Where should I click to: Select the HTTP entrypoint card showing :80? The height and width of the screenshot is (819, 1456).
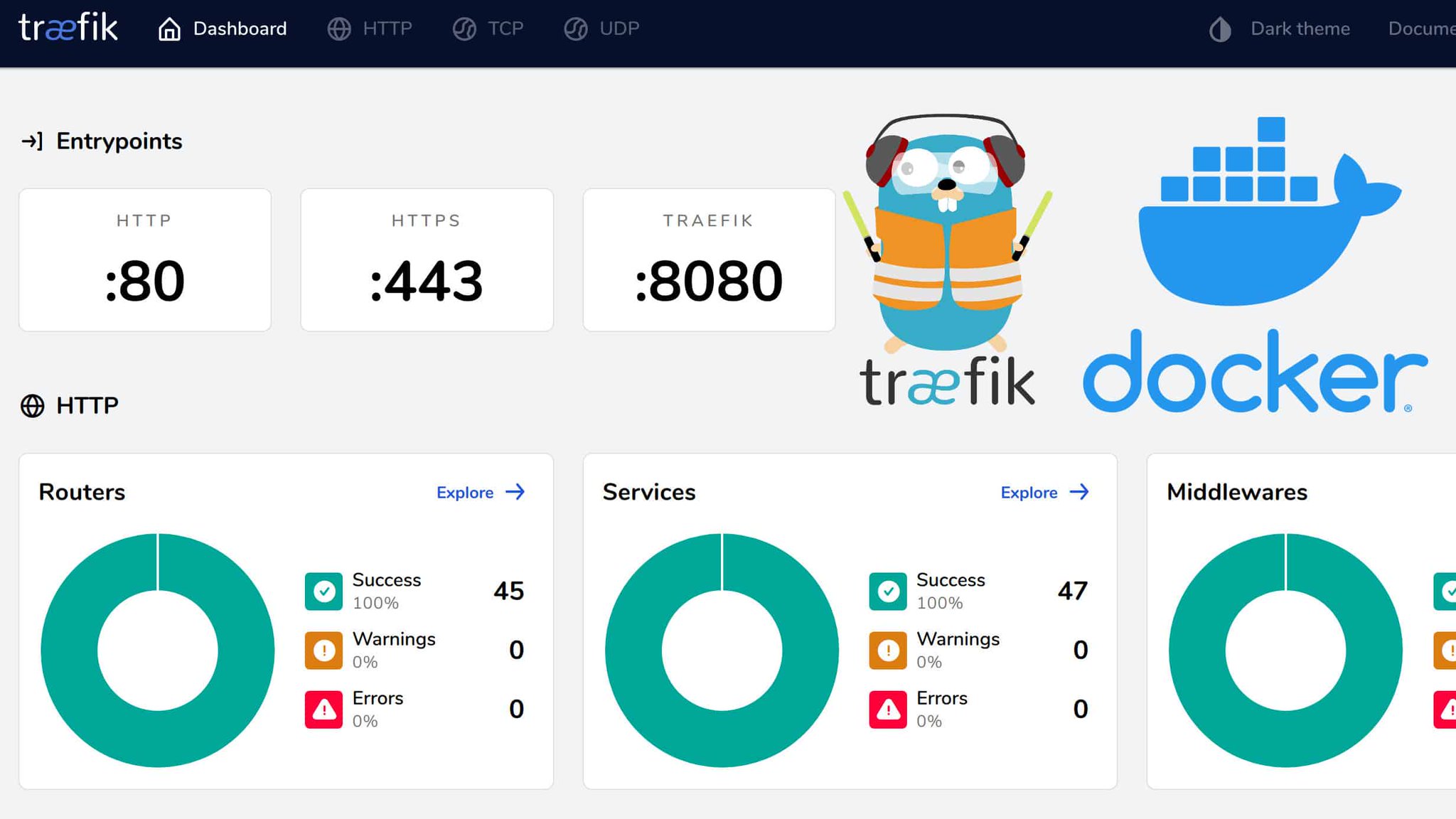(144, 259)
